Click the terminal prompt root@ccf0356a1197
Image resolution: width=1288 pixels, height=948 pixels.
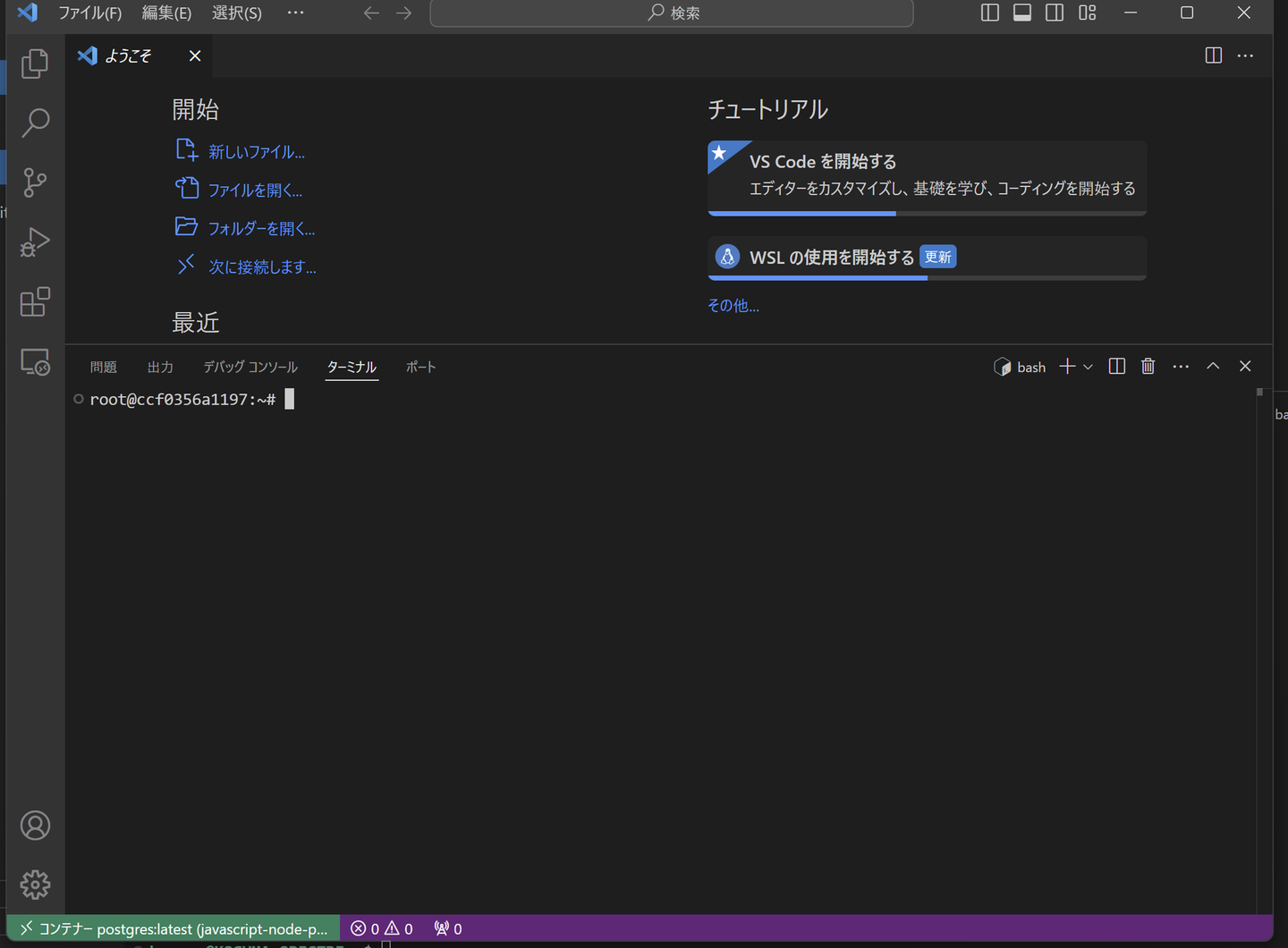click(182, 400)
